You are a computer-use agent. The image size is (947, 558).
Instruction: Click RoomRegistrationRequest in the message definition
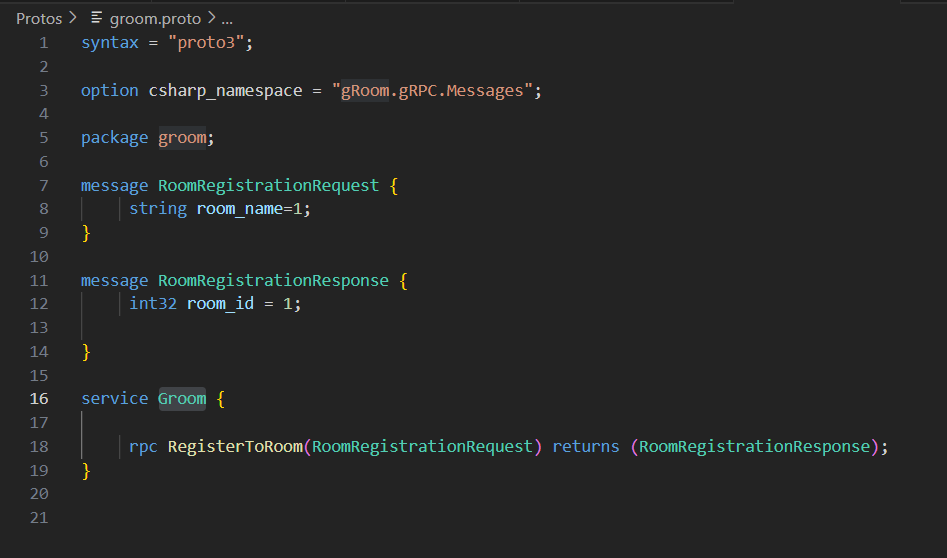(268, 185)
